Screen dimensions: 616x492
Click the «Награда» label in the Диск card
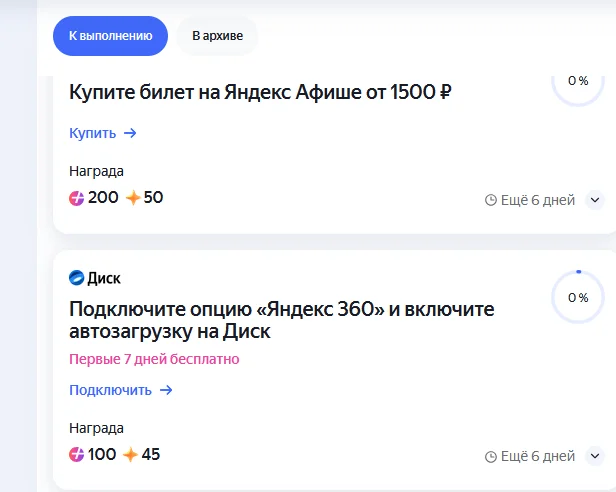pyautogui.click(x=96, y=428)
